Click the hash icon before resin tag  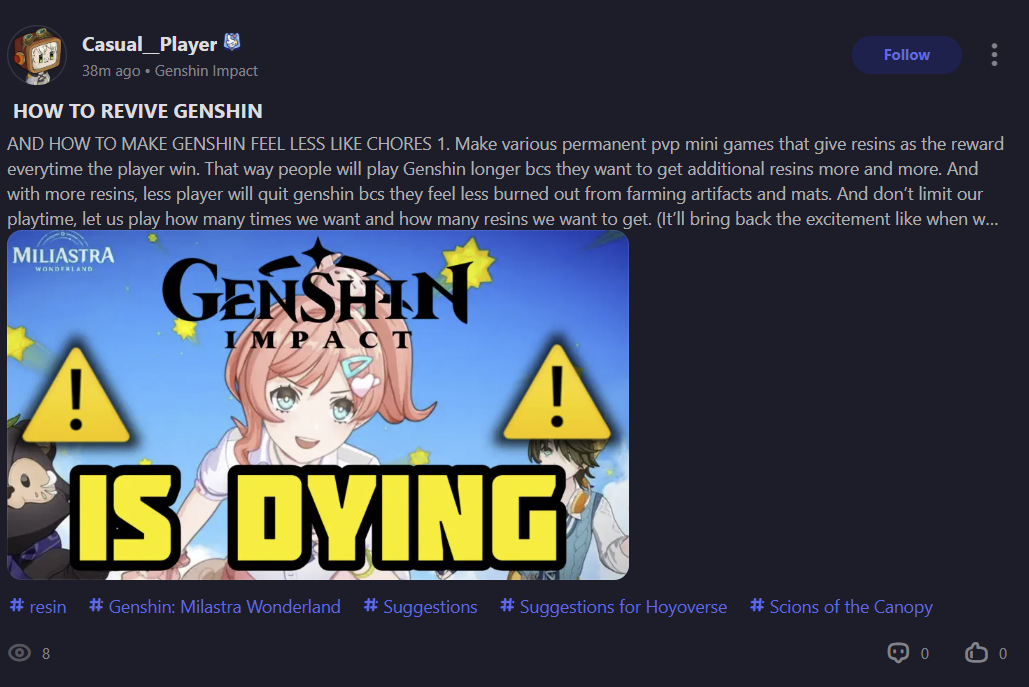17,605
